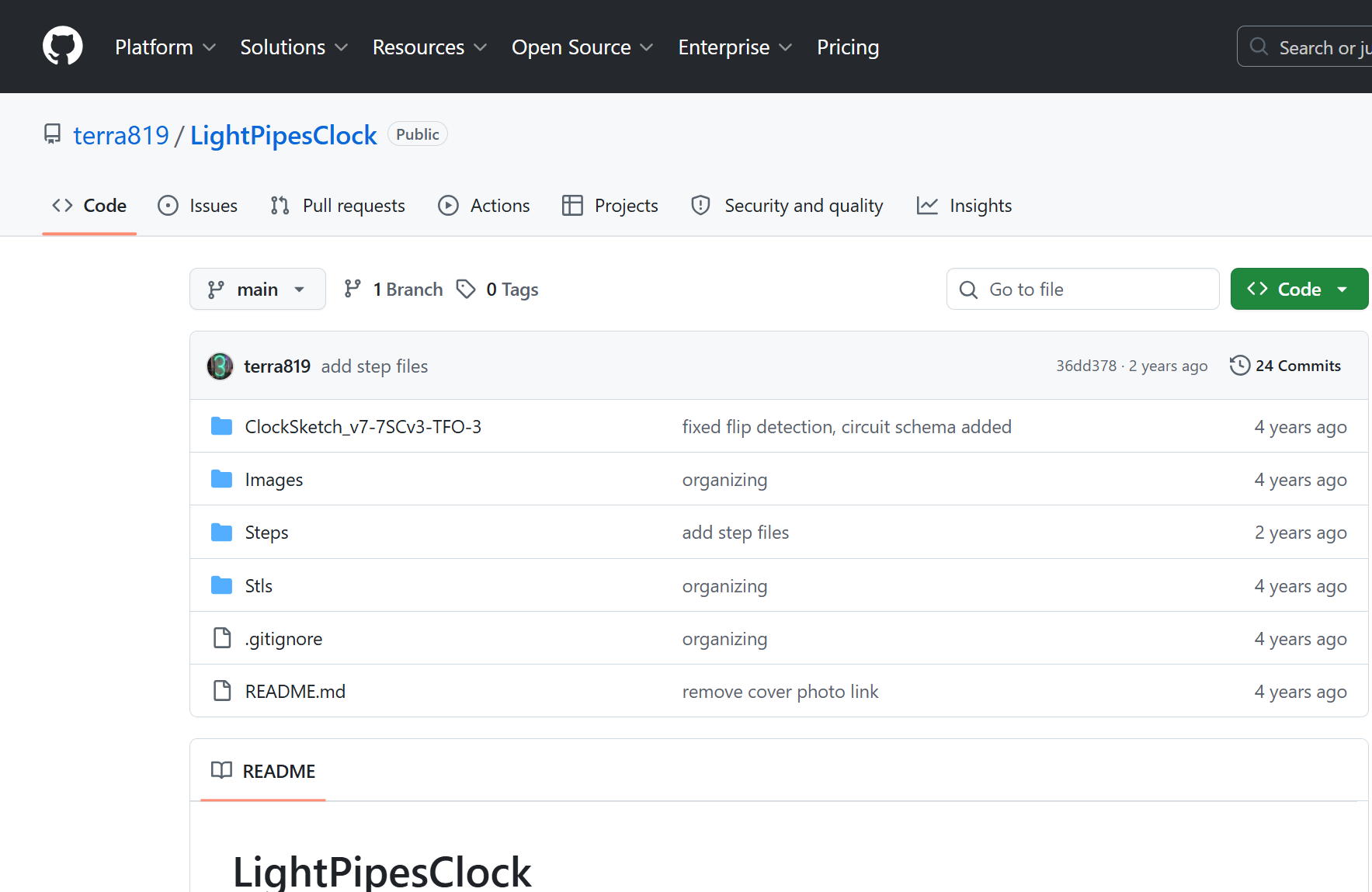View the Security and quality tab

click(787, 206)
